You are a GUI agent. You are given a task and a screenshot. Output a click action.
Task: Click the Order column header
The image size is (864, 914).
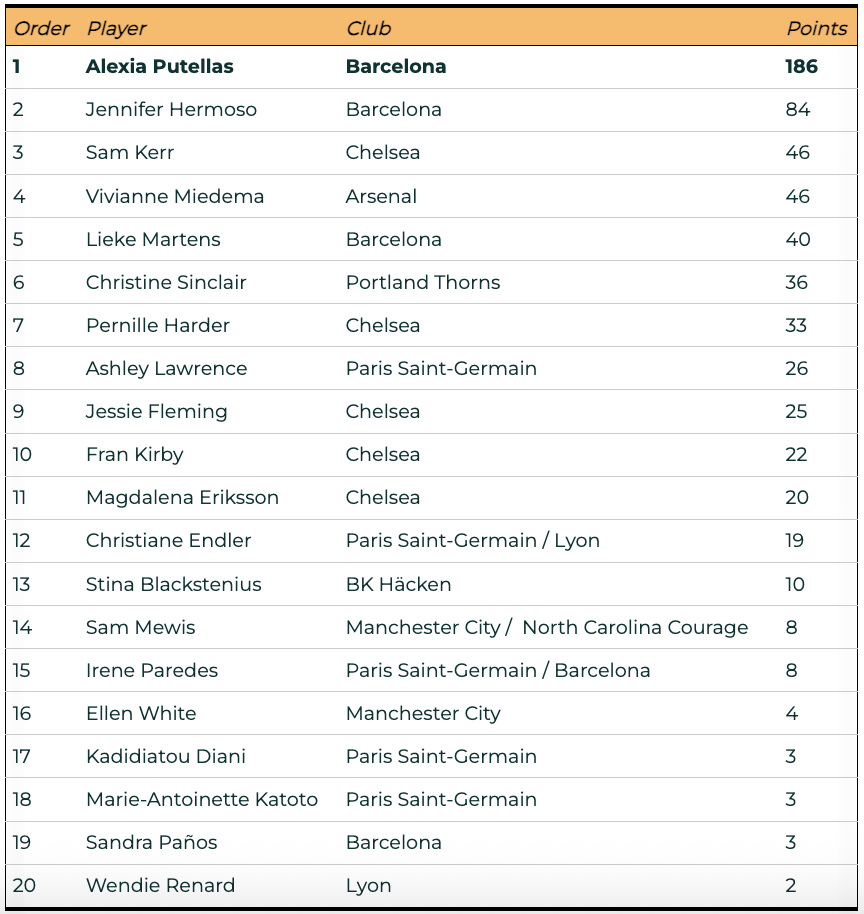point(41,29)
